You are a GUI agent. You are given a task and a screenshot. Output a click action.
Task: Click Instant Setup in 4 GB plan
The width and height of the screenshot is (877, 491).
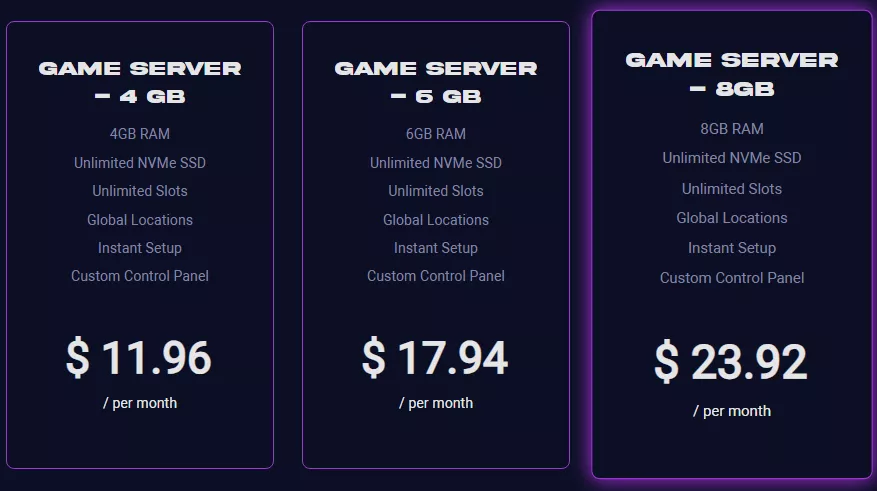pyautogui.click(x=140, y=248)
